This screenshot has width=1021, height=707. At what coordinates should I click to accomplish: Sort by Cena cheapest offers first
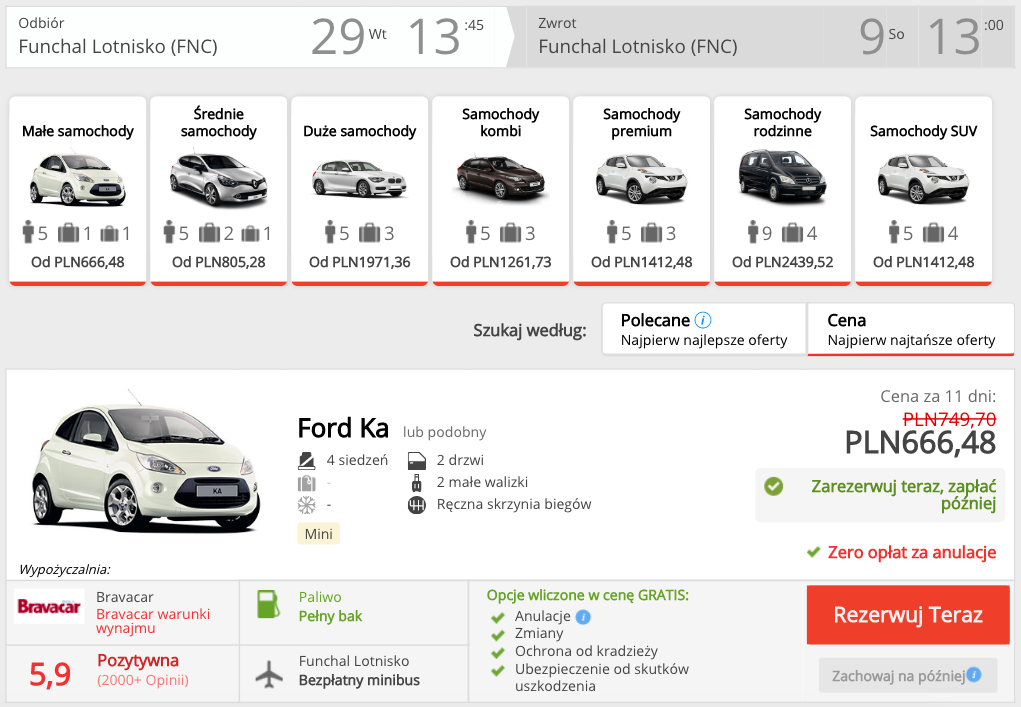(910, 329)
